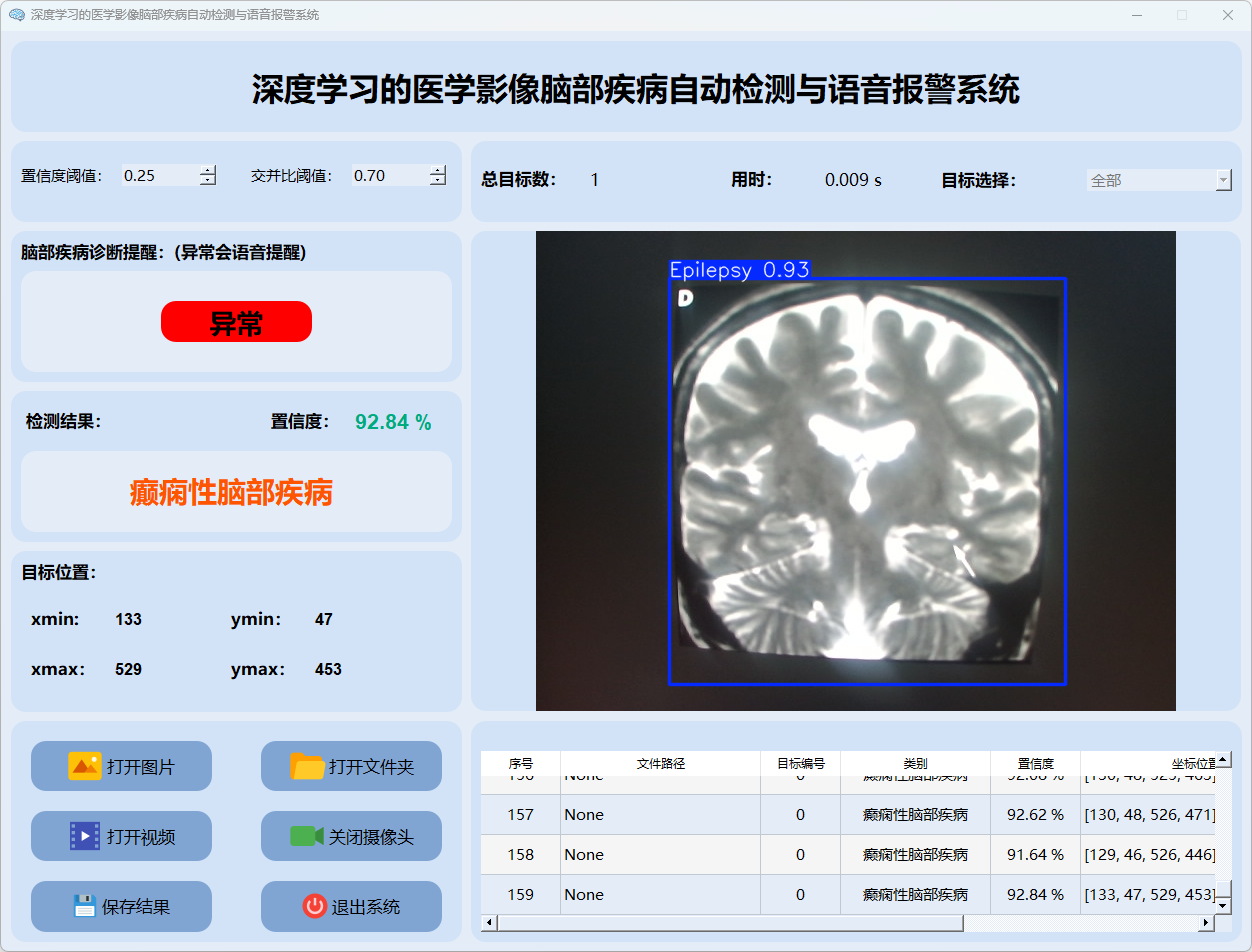Click the xmax value 529
The height and width of the screenshot is (952, 1252).
(128, 669)
